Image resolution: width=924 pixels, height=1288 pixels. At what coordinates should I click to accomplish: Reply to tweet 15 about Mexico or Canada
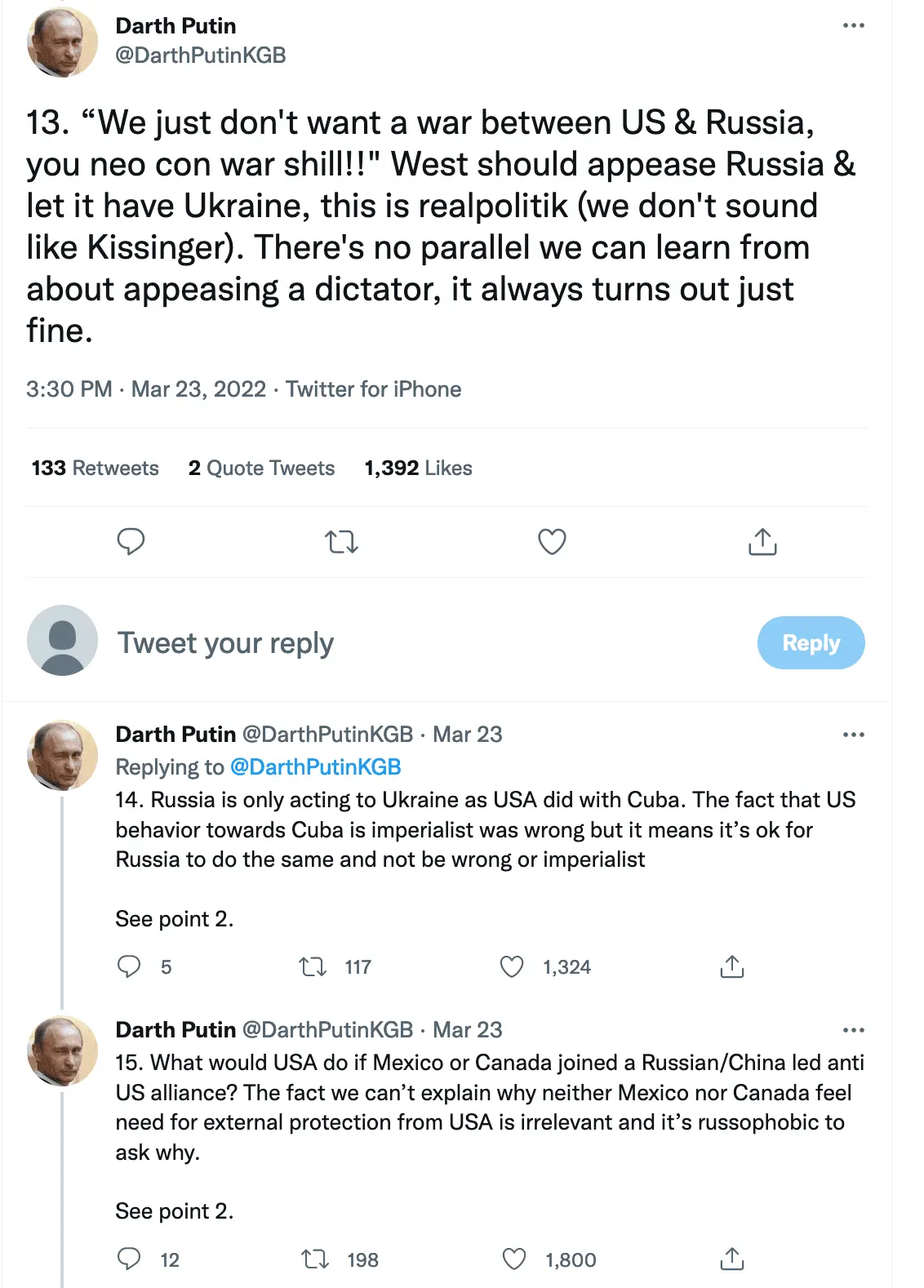coord(129,1259)
